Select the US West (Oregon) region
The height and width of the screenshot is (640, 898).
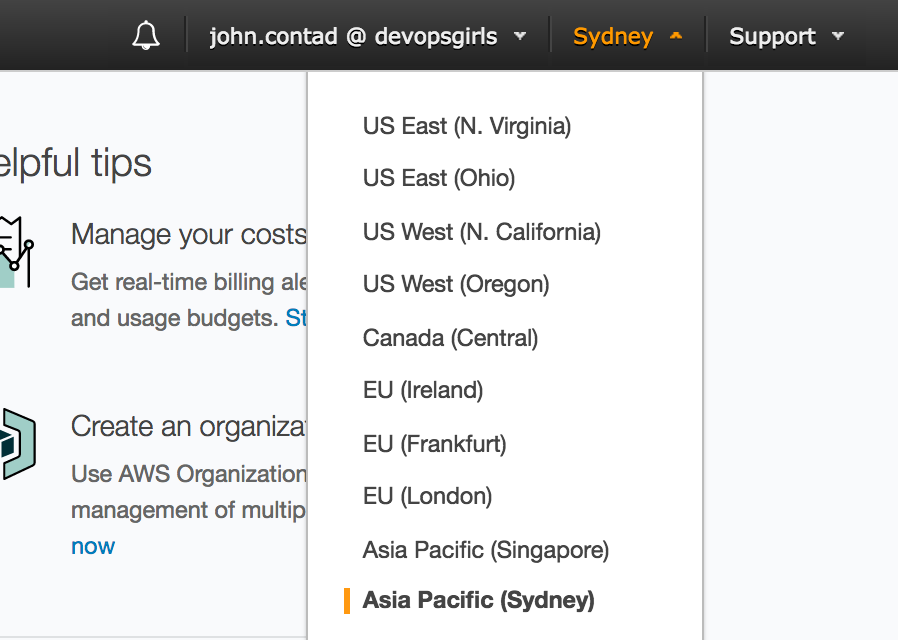[x=456, y=284]
